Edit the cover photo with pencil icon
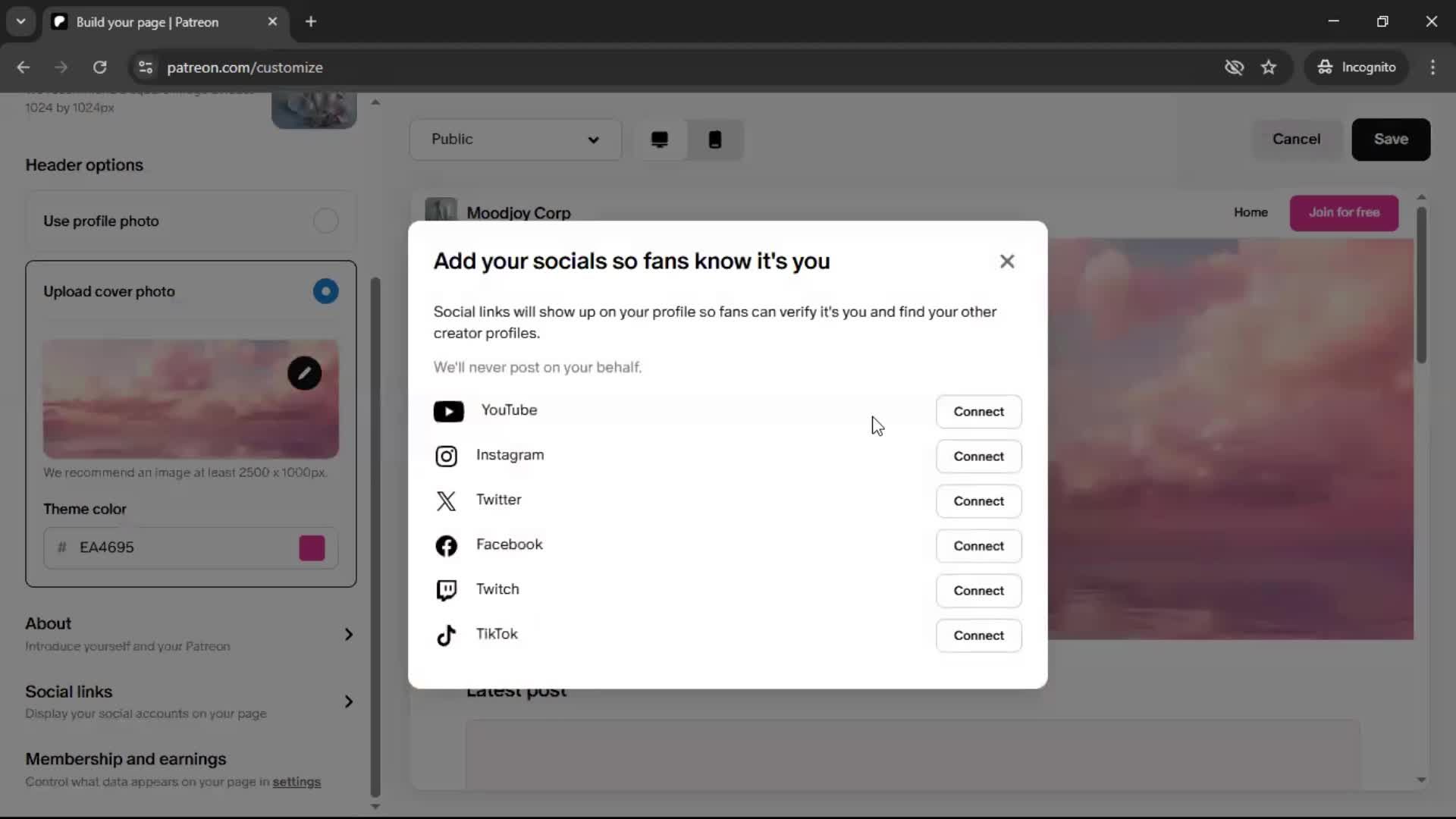The image size is (1456, 819). pyautogui.click(x=304, y=373)
